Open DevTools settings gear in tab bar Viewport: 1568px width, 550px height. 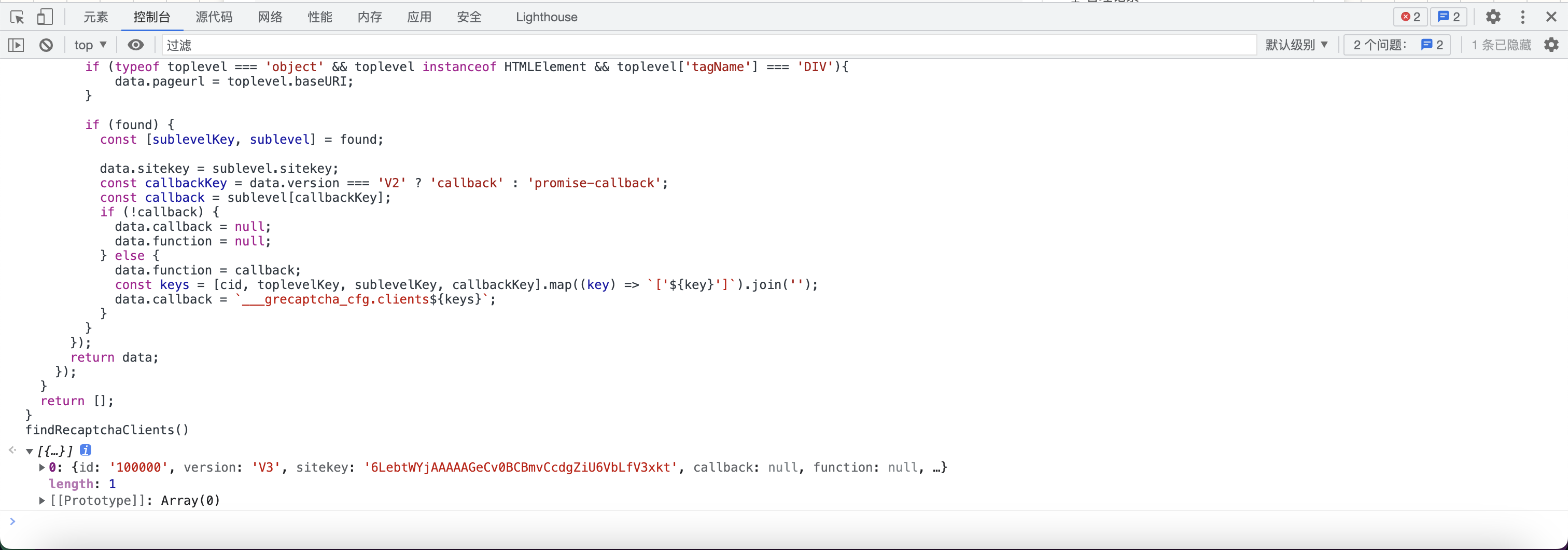(x=1493, y=17)
